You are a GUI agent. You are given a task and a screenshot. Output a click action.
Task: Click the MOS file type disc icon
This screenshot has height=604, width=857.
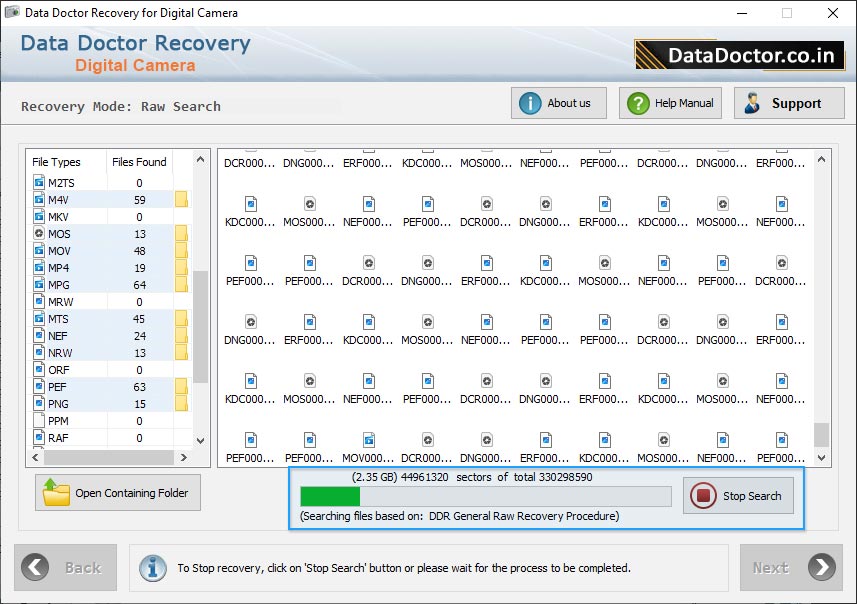tap(39, 234)
